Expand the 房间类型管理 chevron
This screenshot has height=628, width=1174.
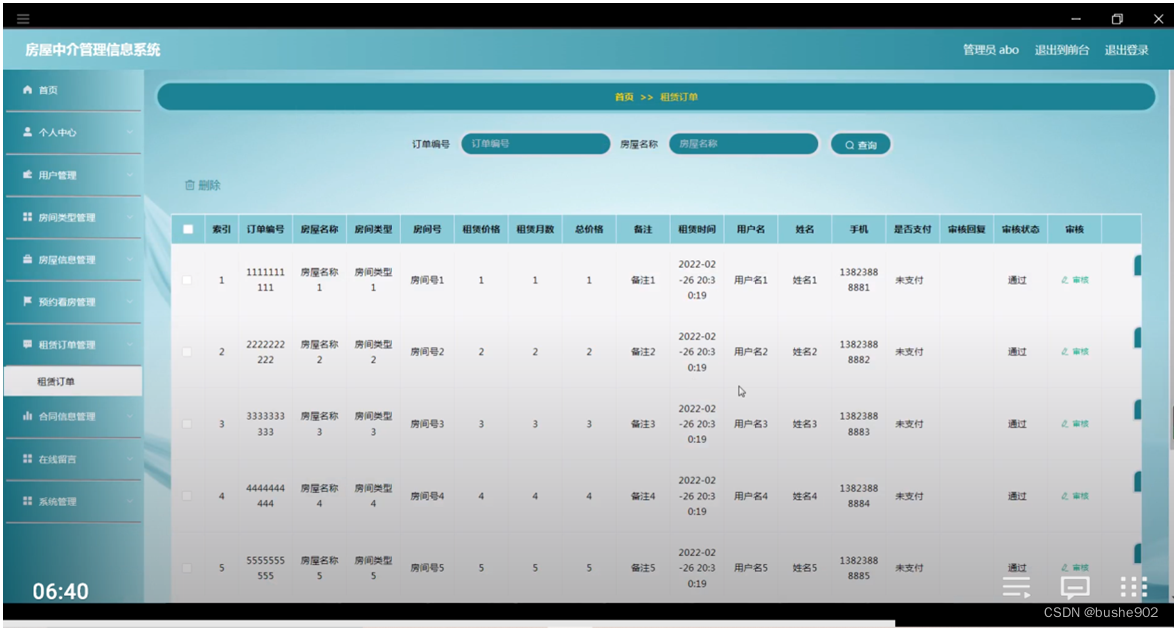coord(130,218)
